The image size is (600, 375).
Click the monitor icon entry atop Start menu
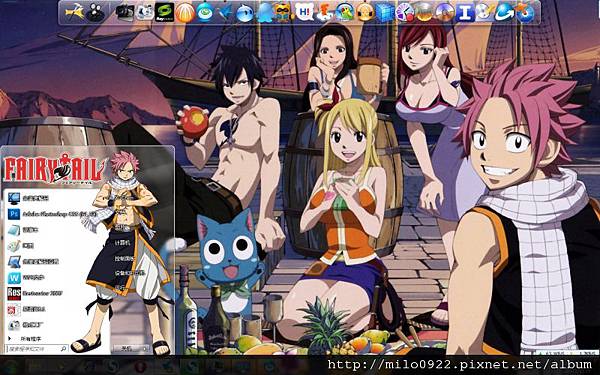(28, 198)
